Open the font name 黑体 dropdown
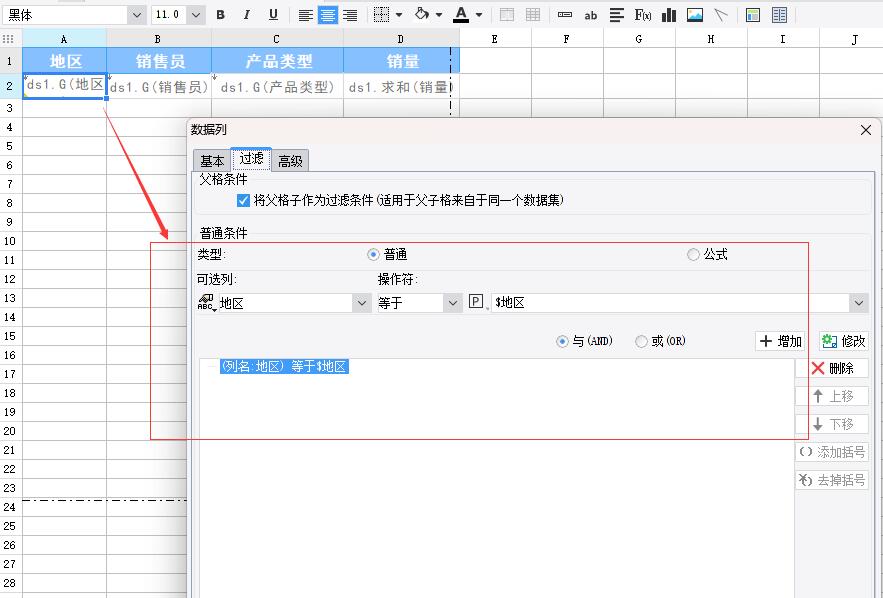This screenshot has width=883, height=598. point(136,15)
